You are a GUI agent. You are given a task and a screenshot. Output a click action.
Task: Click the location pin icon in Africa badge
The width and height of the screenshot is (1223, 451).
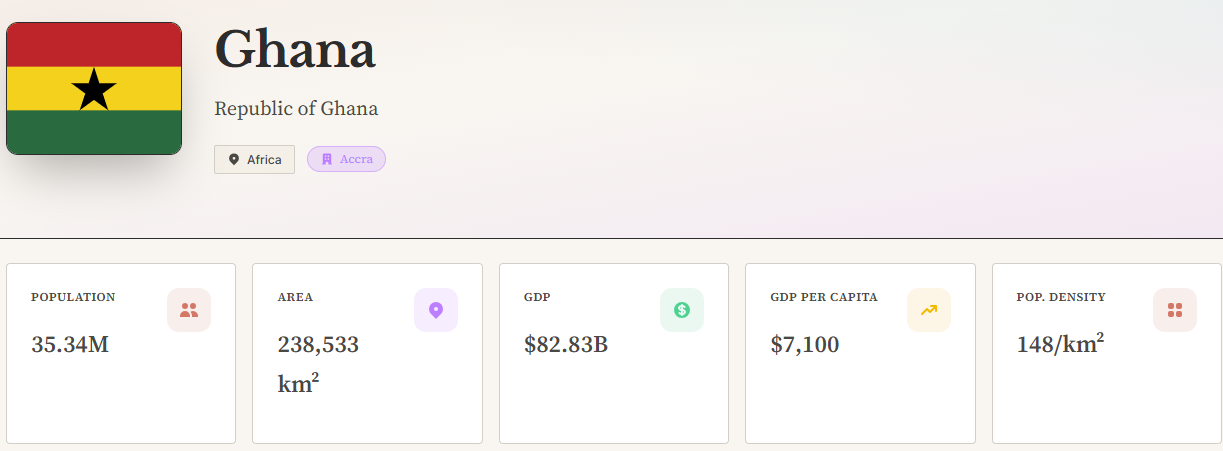(x=234, y=159)
